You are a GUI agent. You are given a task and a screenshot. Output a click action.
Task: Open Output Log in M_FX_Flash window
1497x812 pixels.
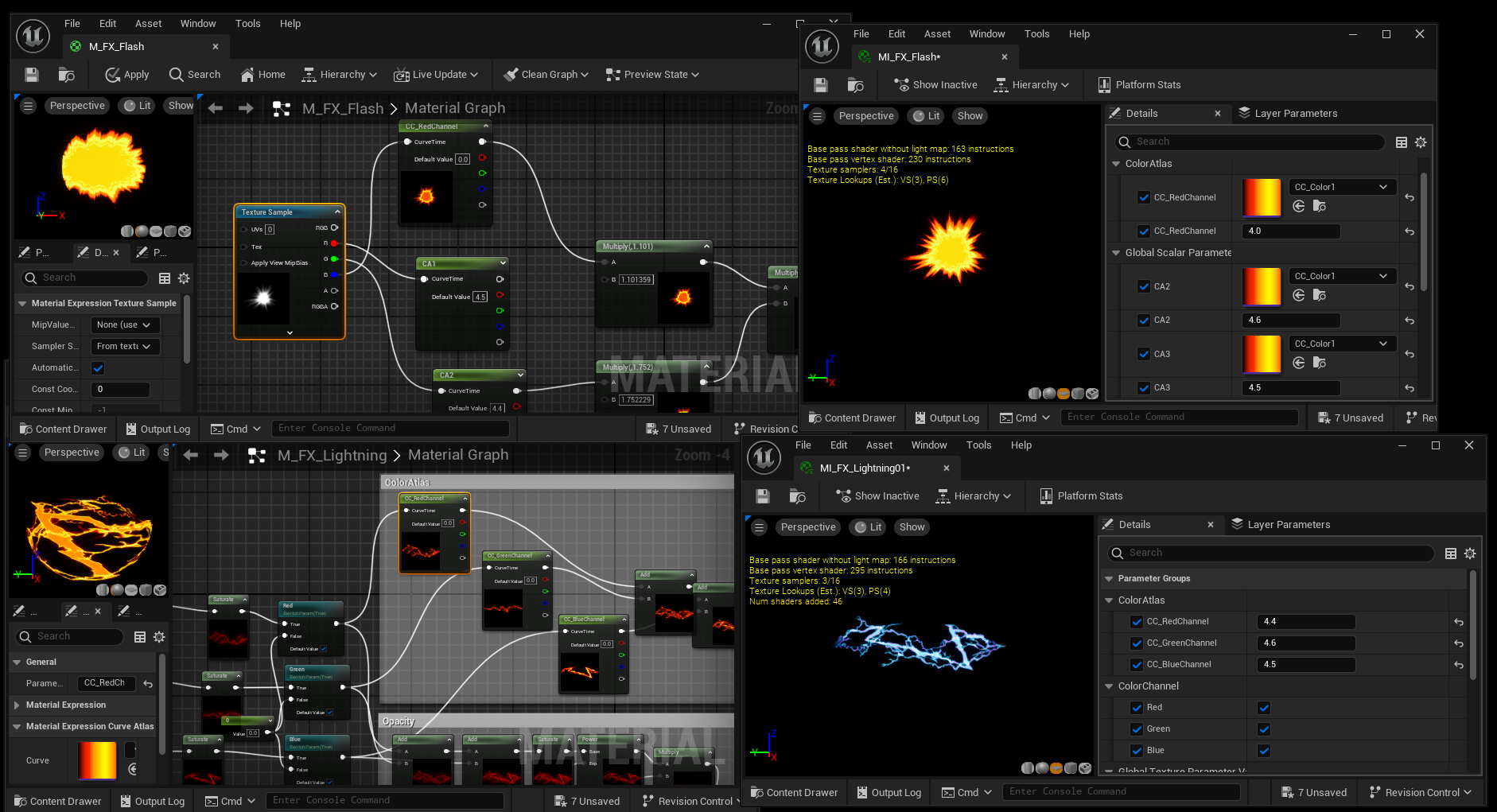[x=157, y=429]
